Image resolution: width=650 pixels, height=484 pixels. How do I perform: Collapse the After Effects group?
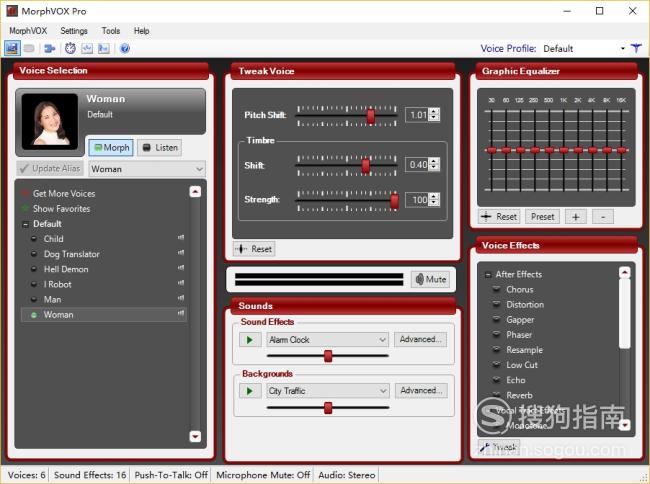488,274
